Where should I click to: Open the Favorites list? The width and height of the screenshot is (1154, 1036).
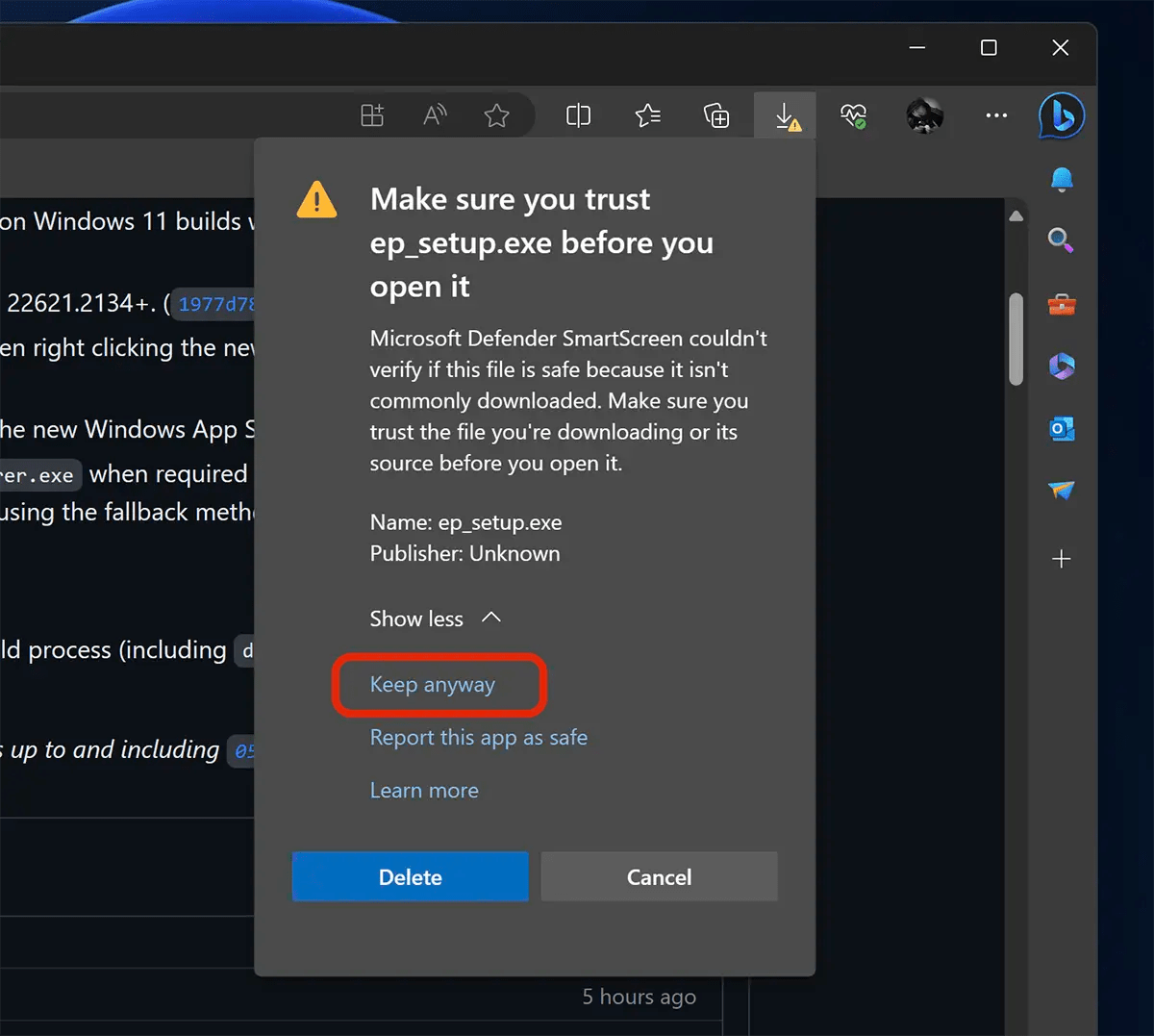click(647, 115)
